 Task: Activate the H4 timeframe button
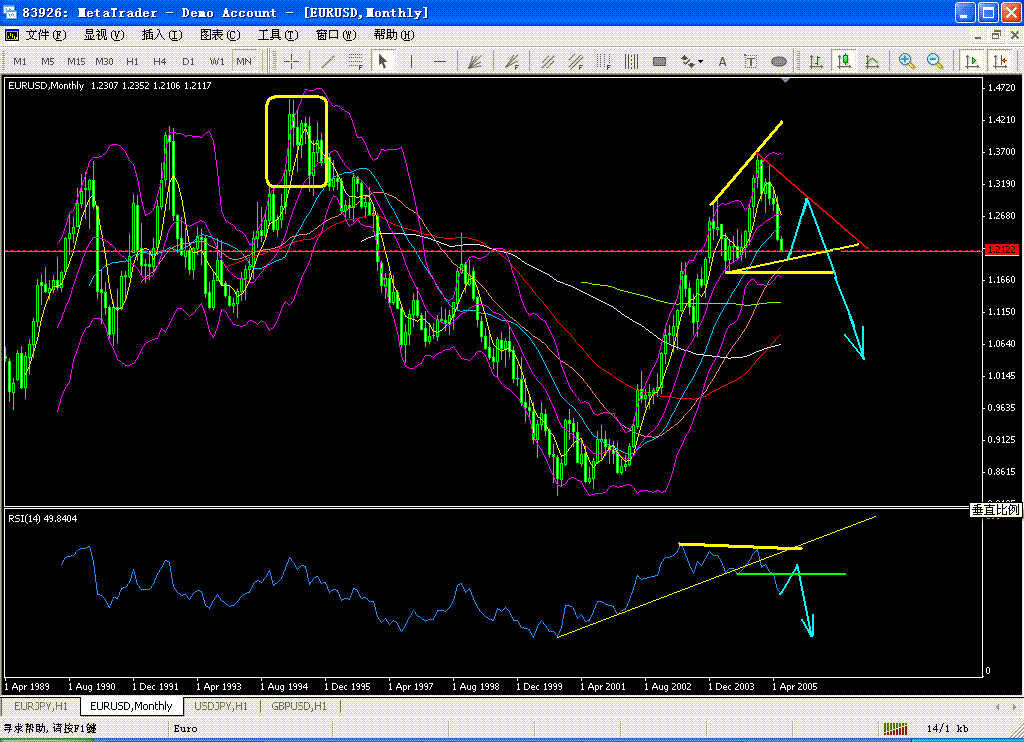point(159,61)
